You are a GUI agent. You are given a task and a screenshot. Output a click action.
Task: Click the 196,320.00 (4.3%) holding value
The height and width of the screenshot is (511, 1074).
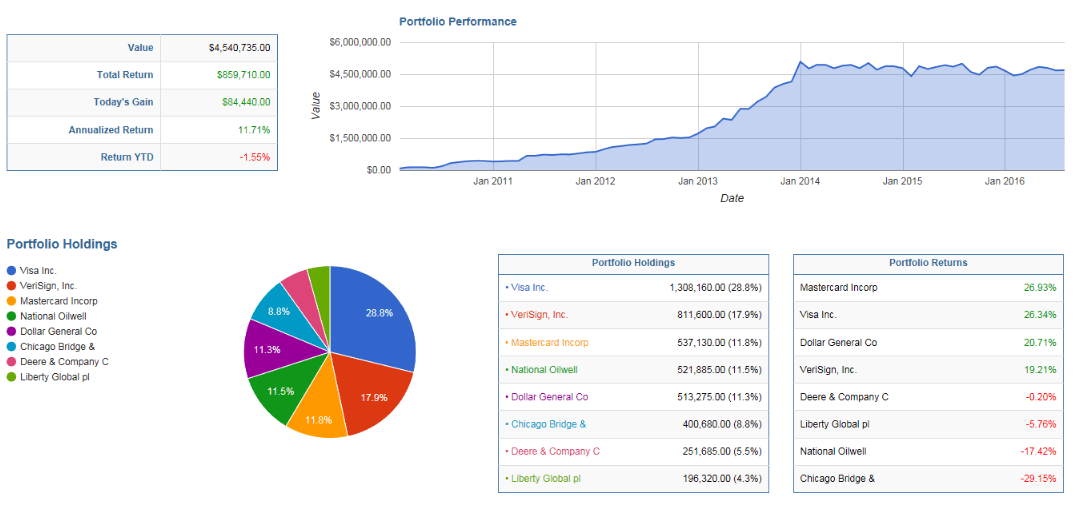723,479
